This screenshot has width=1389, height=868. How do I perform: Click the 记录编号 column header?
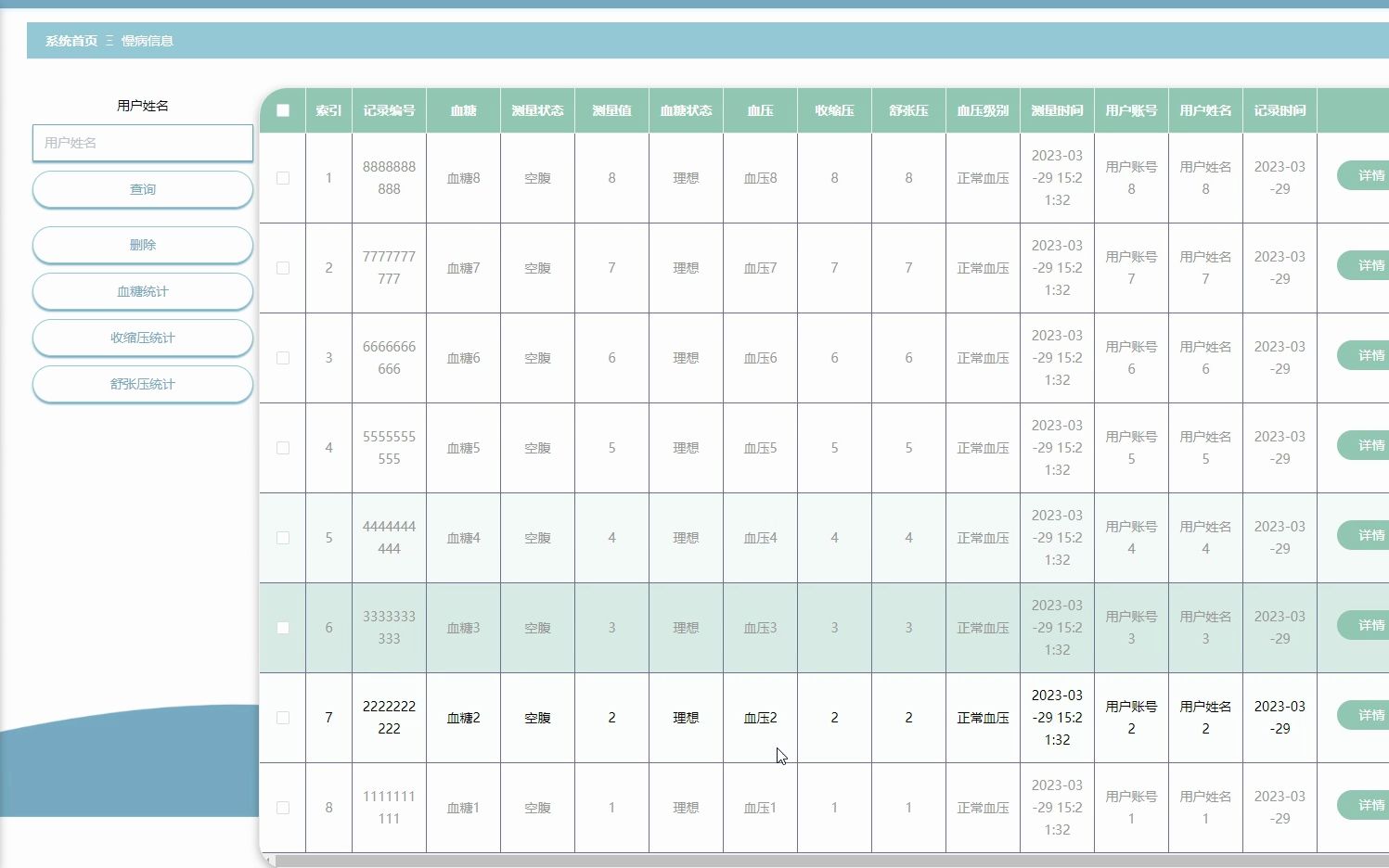tap(389, 110)
